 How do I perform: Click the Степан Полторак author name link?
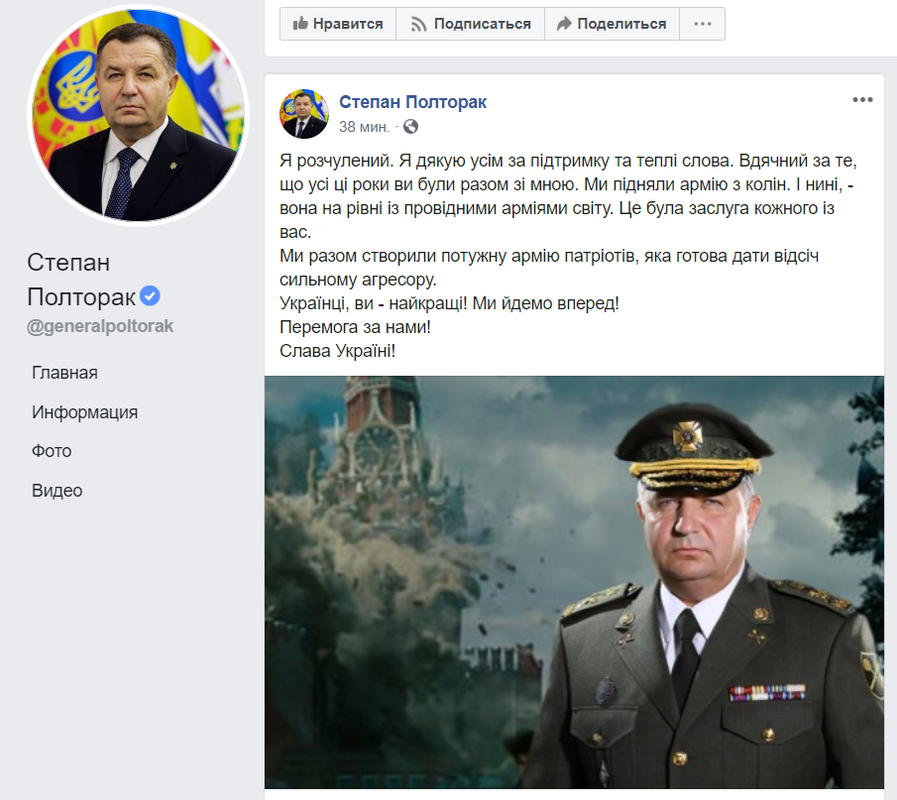coord(412,102)
